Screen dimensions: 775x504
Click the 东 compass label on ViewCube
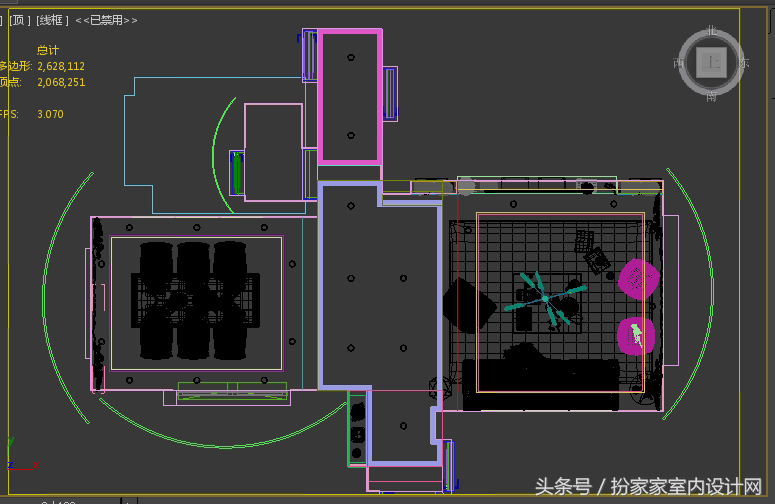744,63
